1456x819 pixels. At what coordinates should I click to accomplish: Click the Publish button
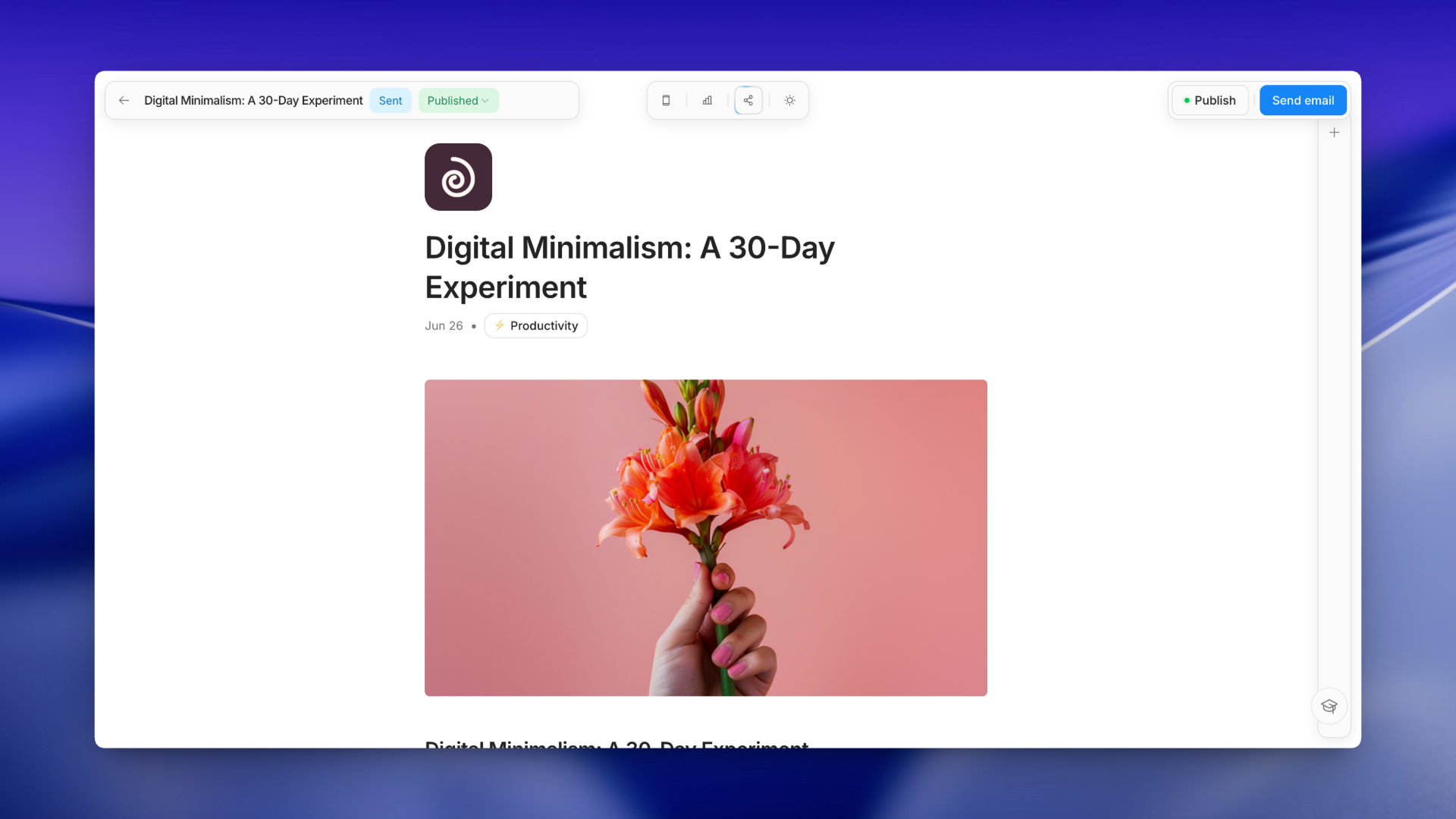click(x=1210, y=100)
